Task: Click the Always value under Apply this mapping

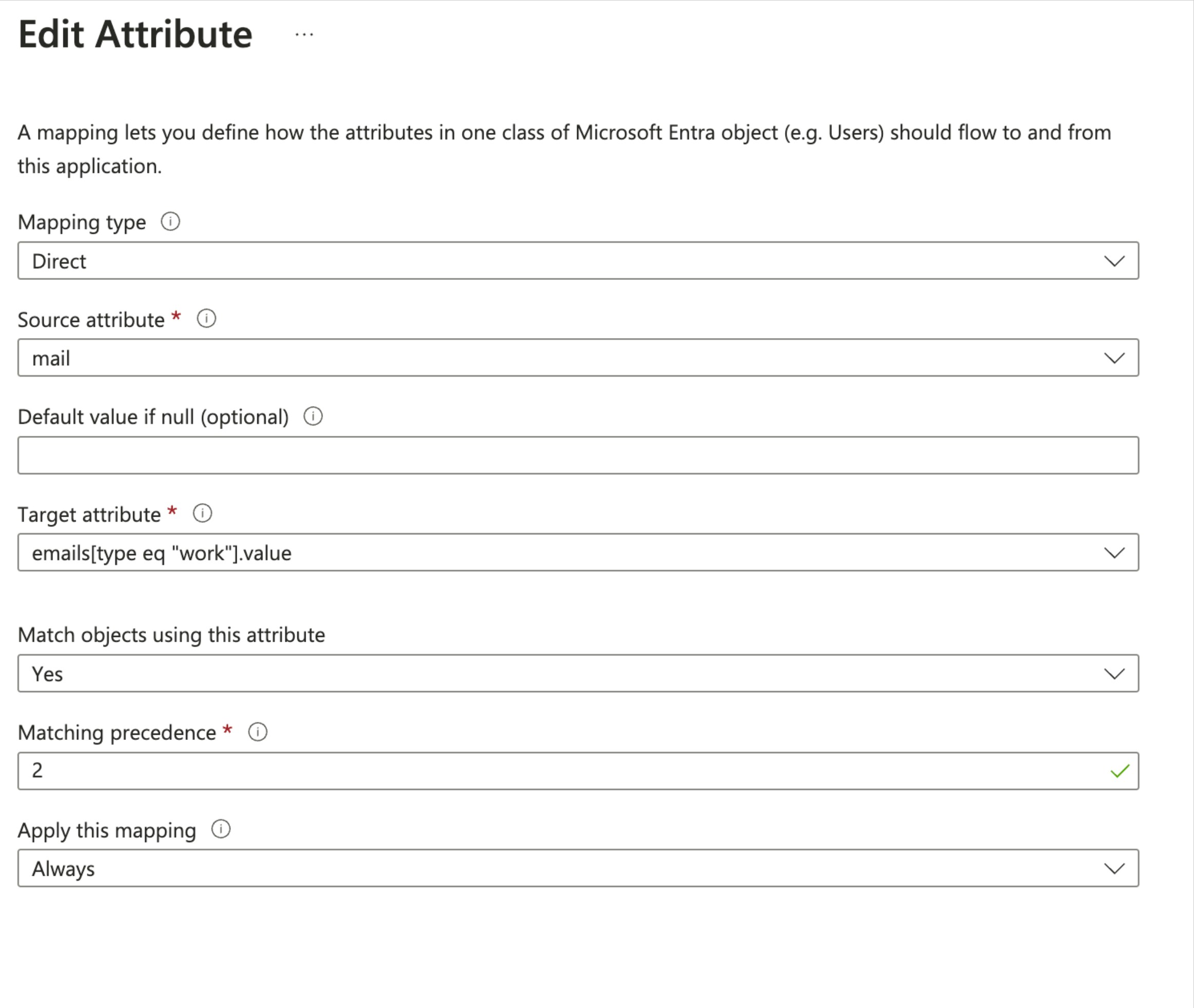Action: click(63, 868)
